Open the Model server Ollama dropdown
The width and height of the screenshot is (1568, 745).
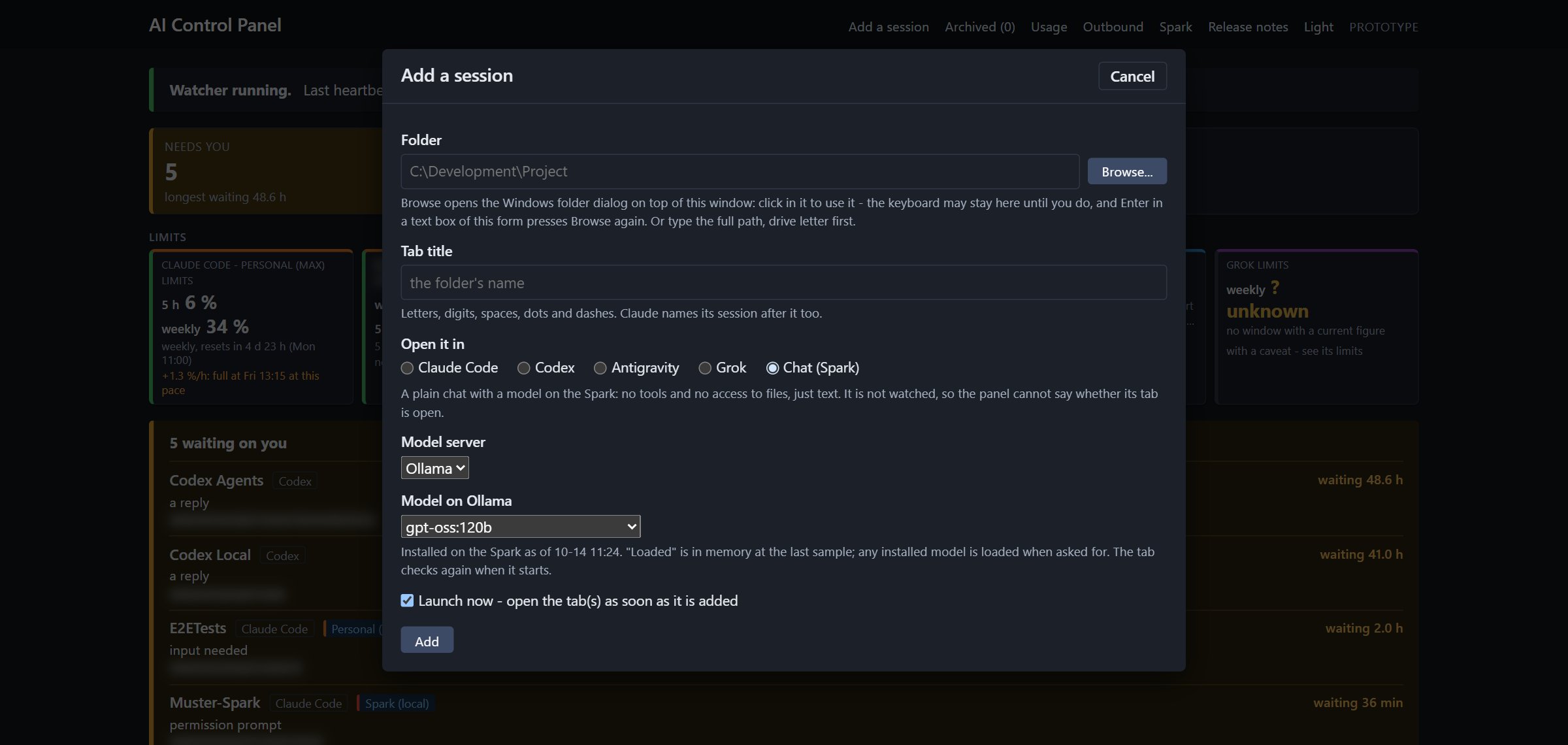coord(434,468)
